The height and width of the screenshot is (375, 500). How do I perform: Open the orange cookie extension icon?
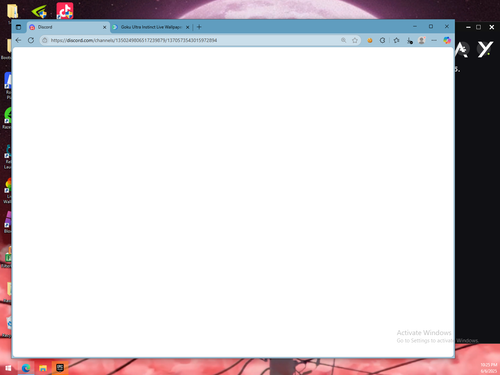(370, 40)
